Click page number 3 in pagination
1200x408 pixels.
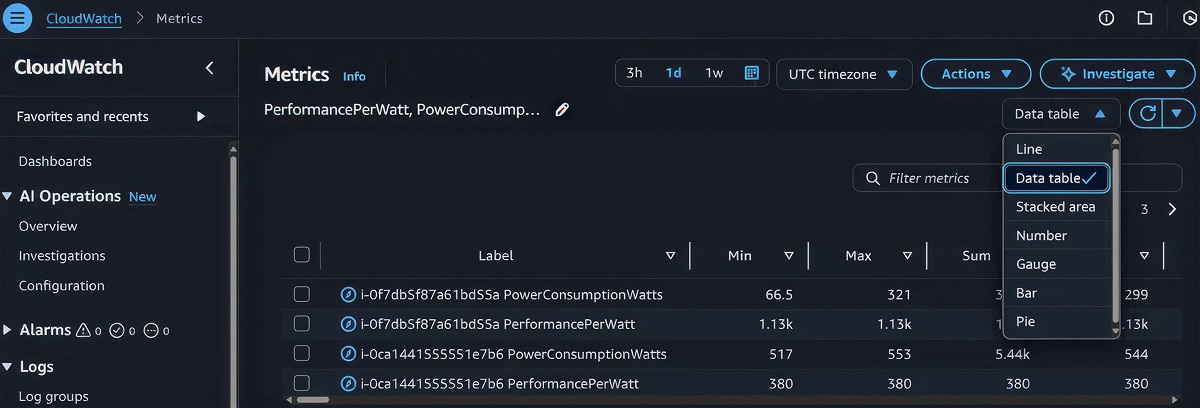pyautogui.click(x=1144, y=209)
